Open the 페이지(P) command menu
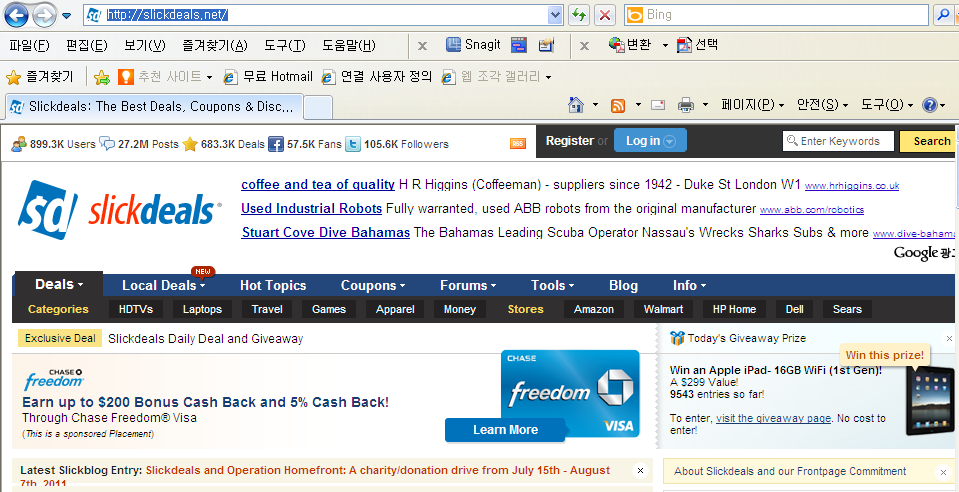The image size is (959, 492). point(752,105)
